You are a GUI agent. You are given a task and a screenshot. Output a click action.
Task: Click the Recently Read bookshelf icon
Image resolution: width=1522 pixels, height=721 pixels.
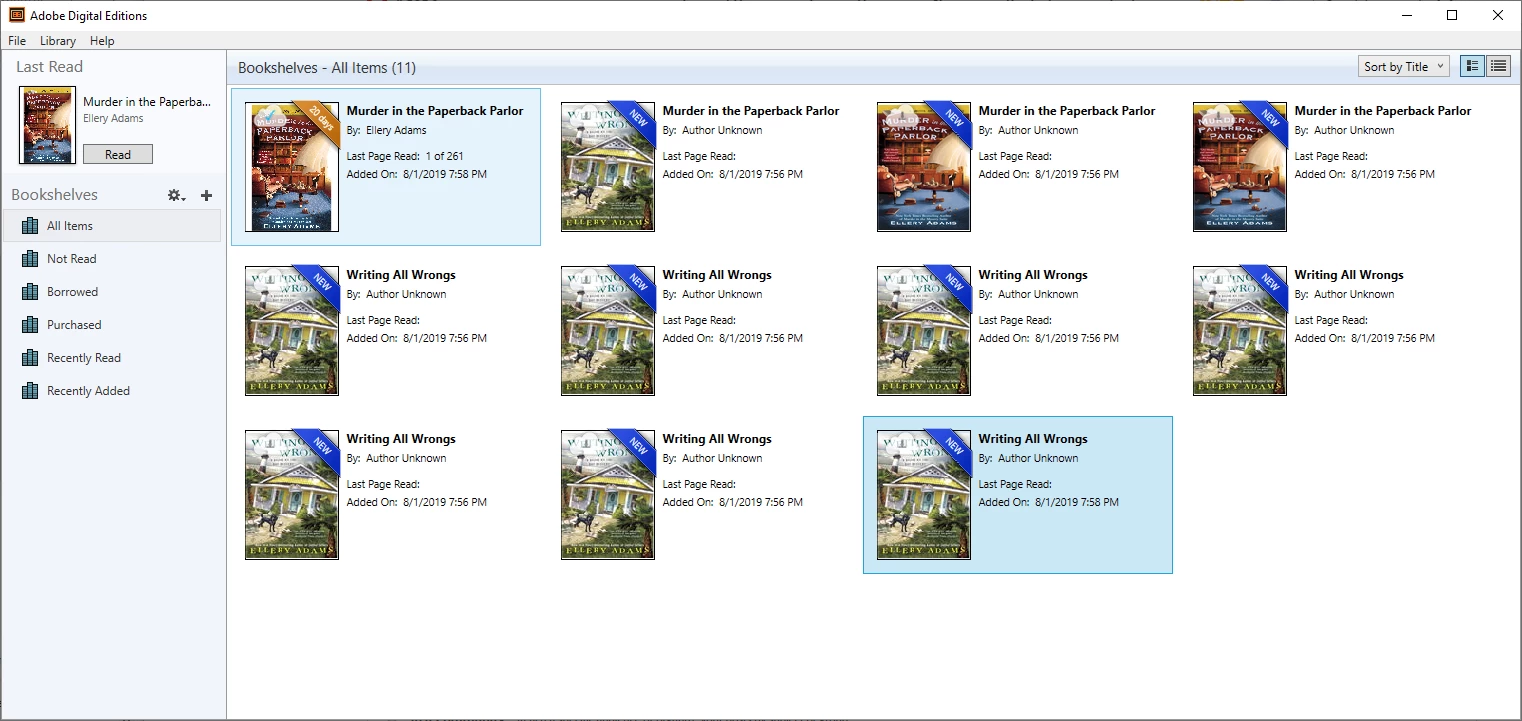click(x=30, y=358)
